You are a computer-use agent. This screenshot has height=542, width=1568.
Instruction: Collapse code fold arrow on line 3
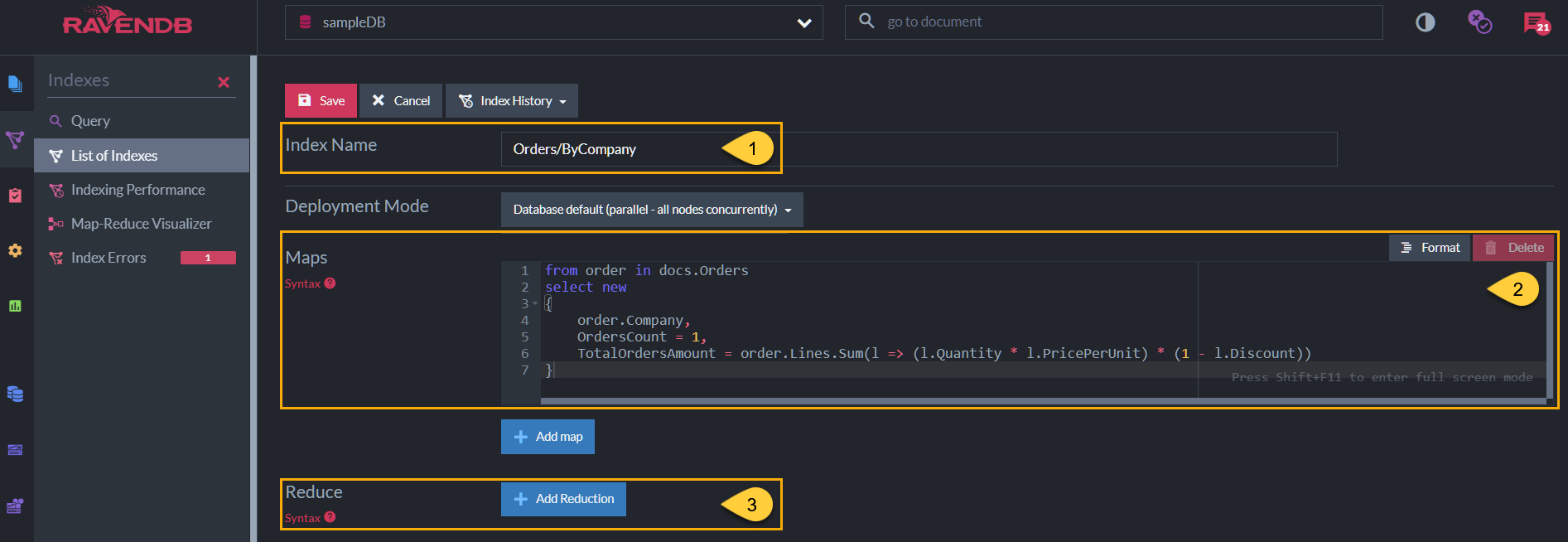535,303
